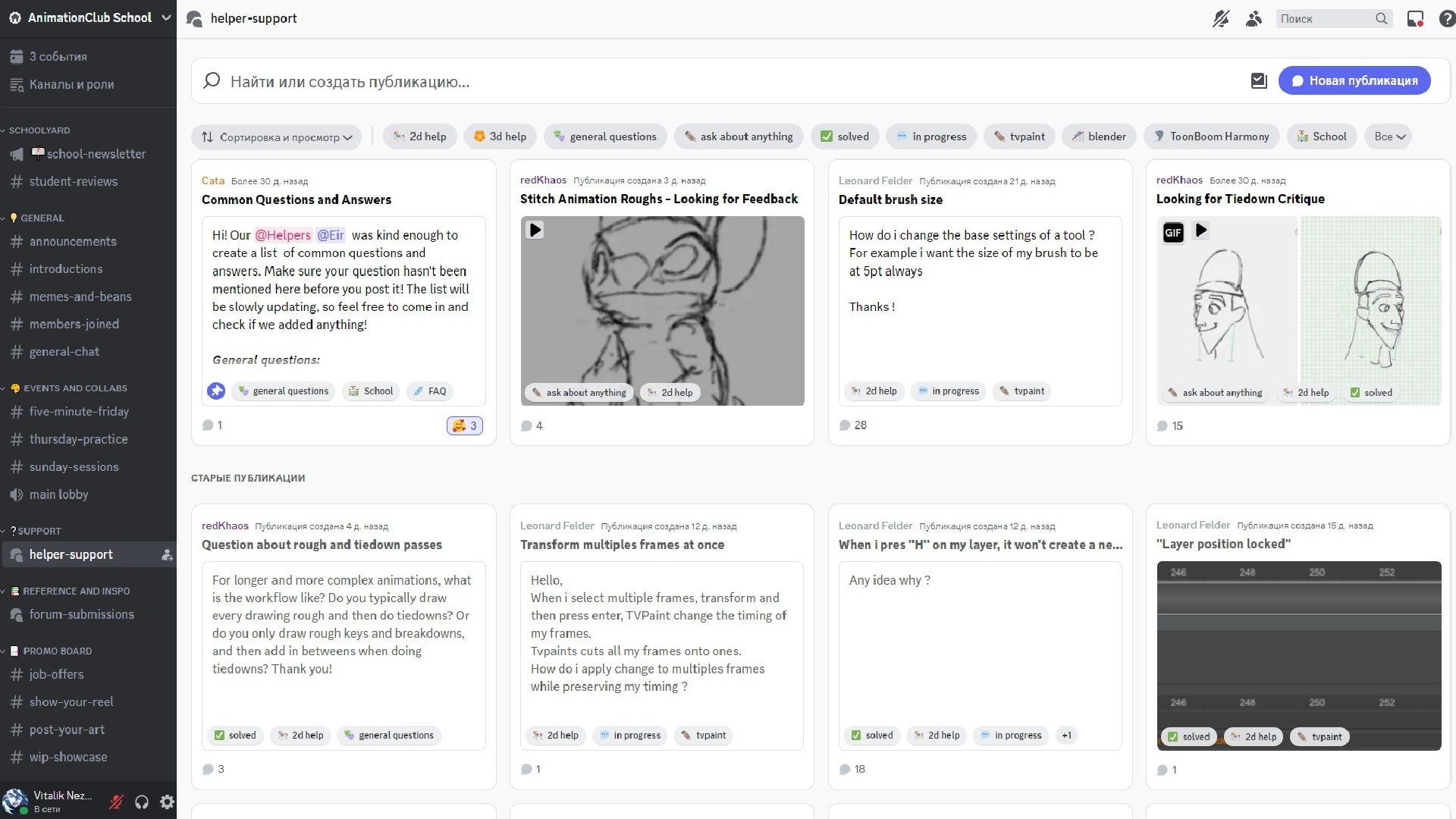Toggle headphones deafen in user panel
The width and height of the screenshot is (1456, 819).
pos(142,802)
